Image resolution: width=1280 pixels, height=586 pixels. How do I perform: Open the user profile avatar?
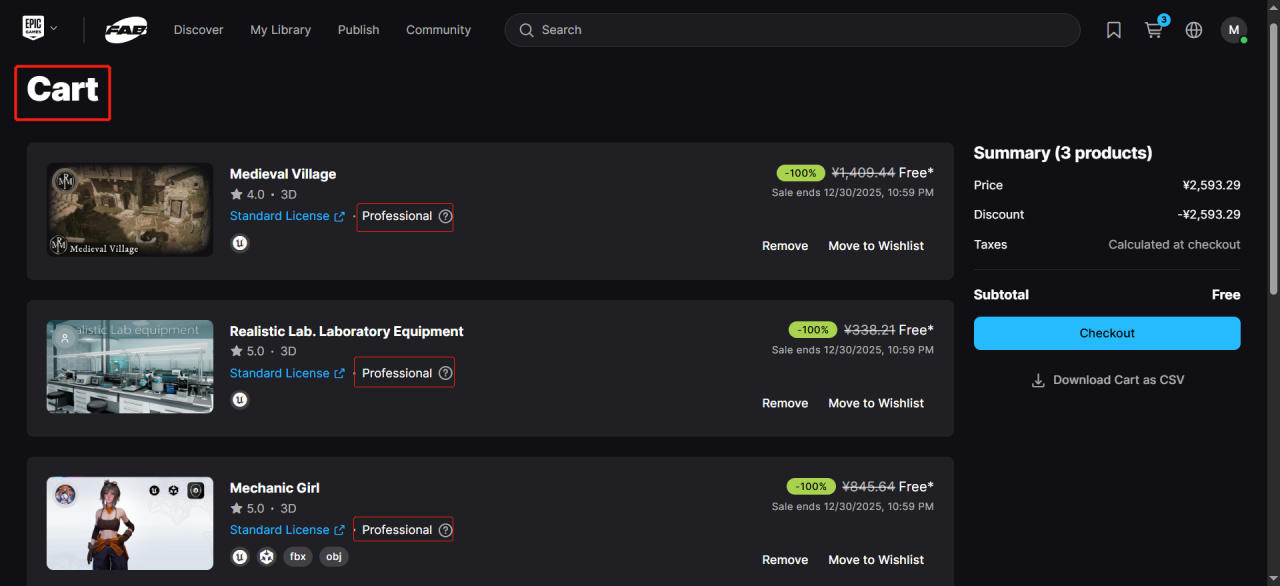(1233, 30)
